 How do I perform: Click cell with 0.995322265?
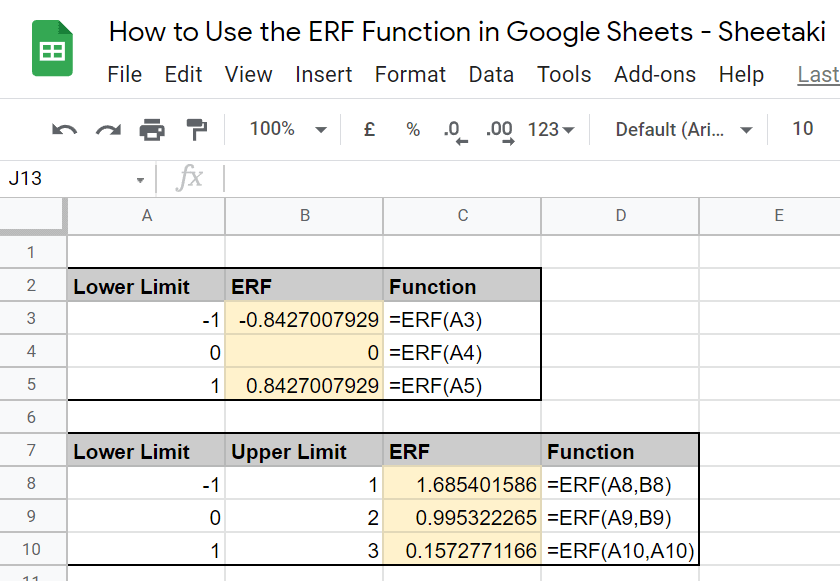[x=462, y=517]
